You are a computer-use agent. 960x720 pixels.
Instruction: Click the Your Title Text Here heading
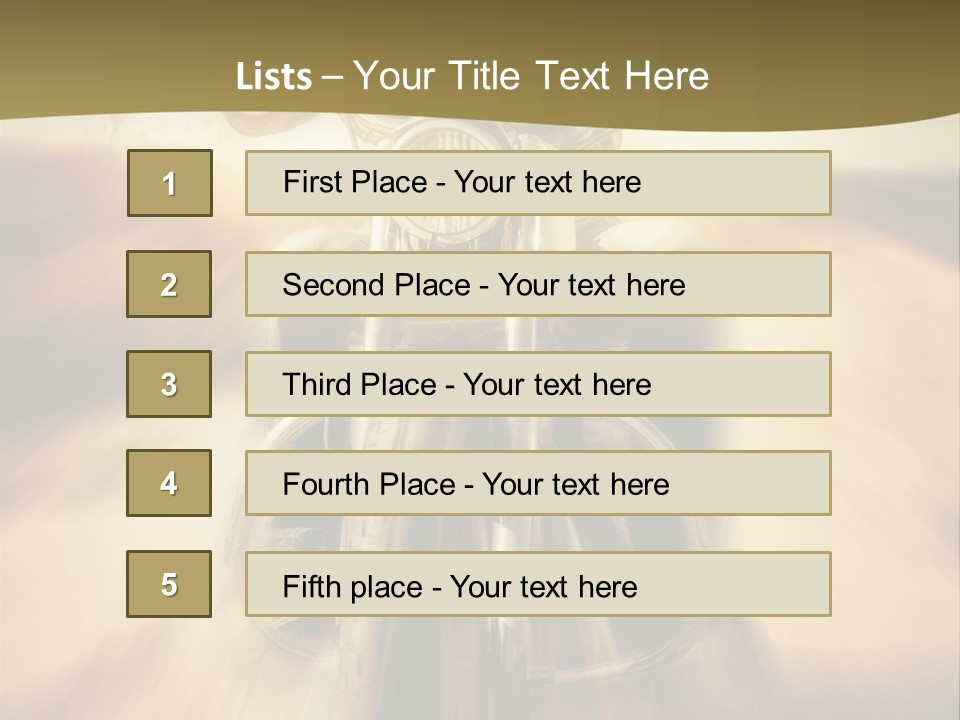pyautogui.click(x=531, y=76)
